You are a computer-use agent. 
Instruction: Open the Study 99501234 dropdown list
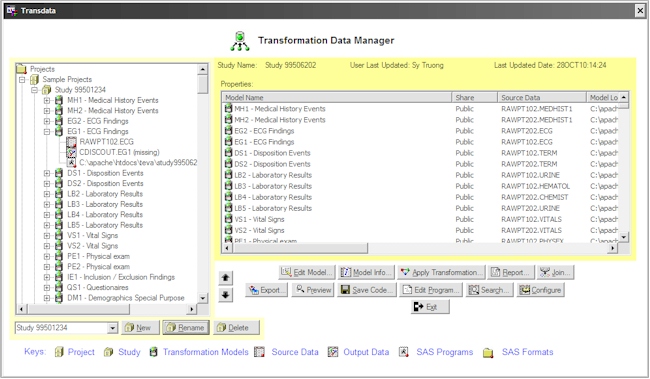(112, 328)
